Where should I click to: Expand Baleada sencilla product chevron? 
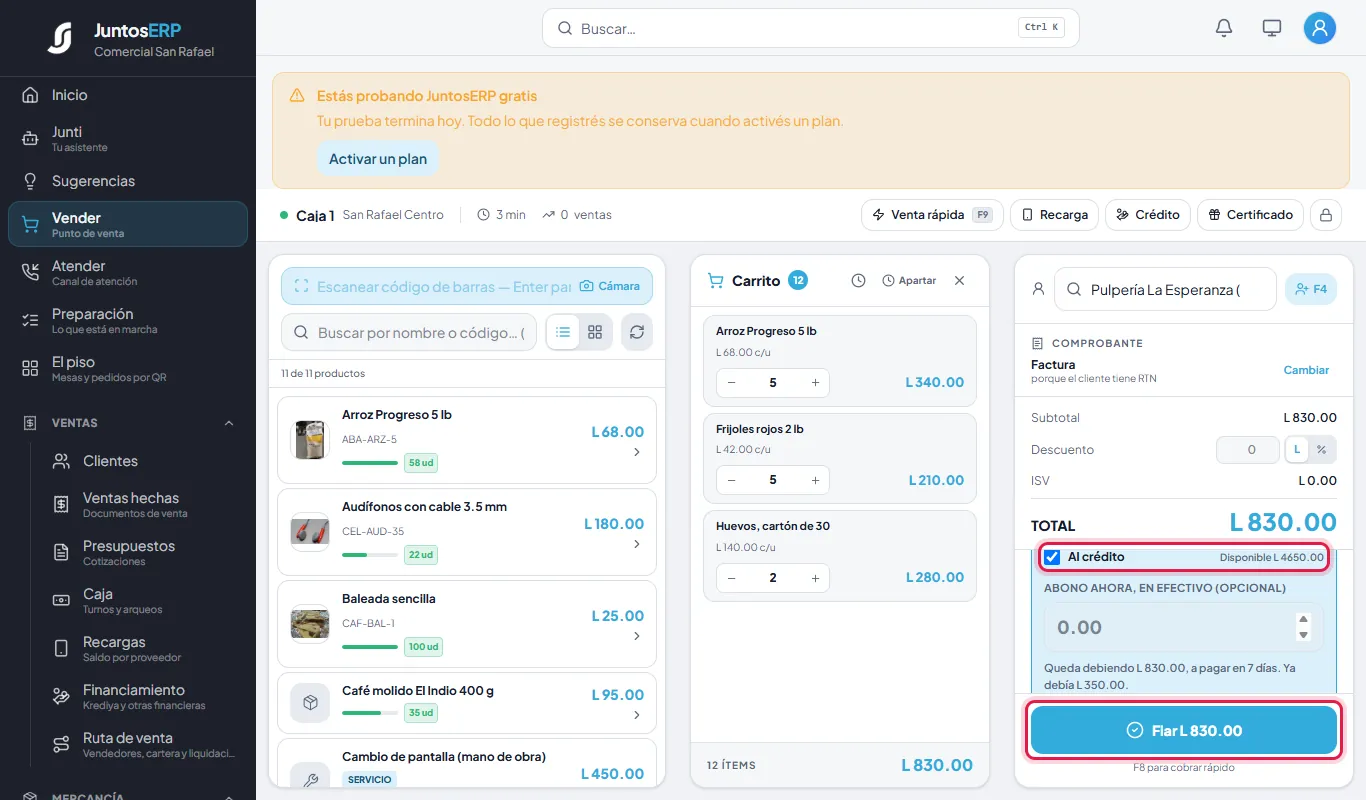pos(637,636)
